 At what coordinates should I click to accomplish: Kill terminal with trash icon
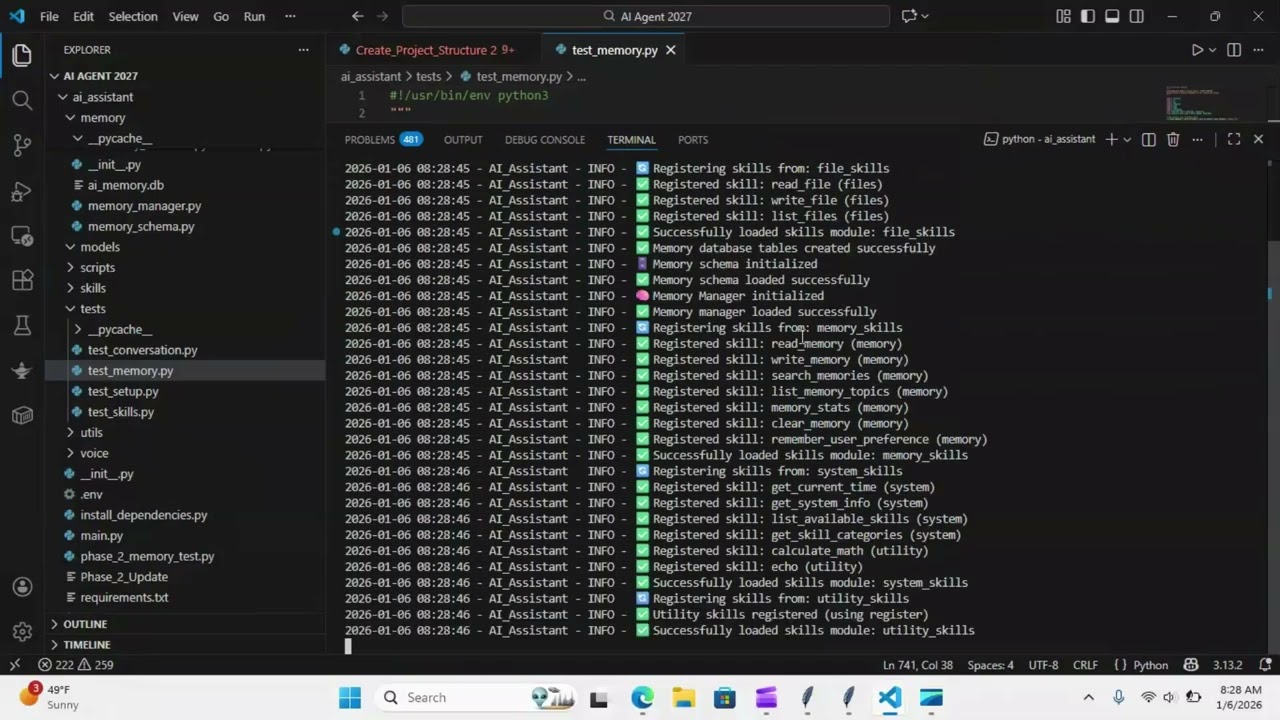click(1173, 139)
